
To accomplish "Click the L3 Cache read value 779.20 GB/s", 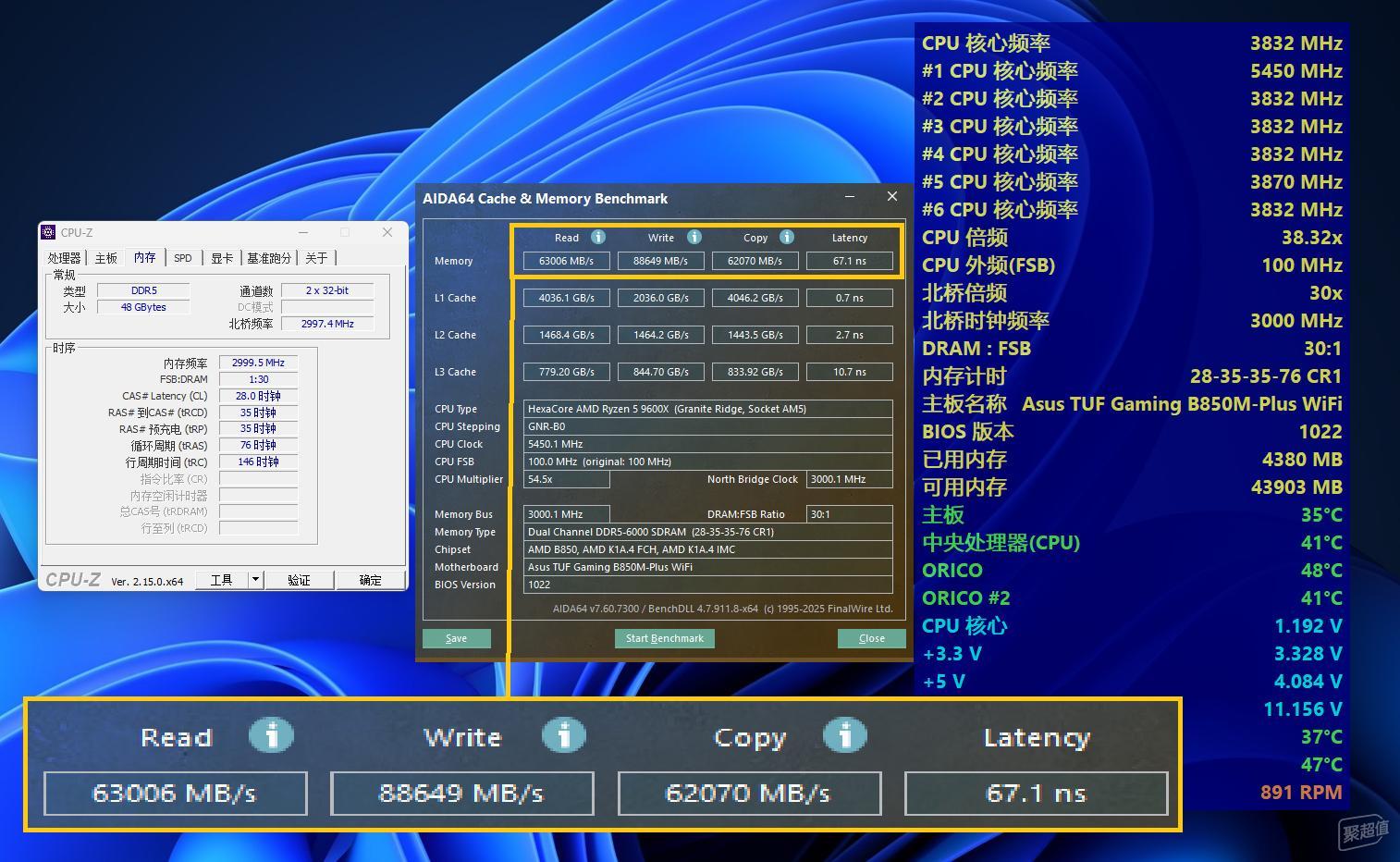I will 567,372.
